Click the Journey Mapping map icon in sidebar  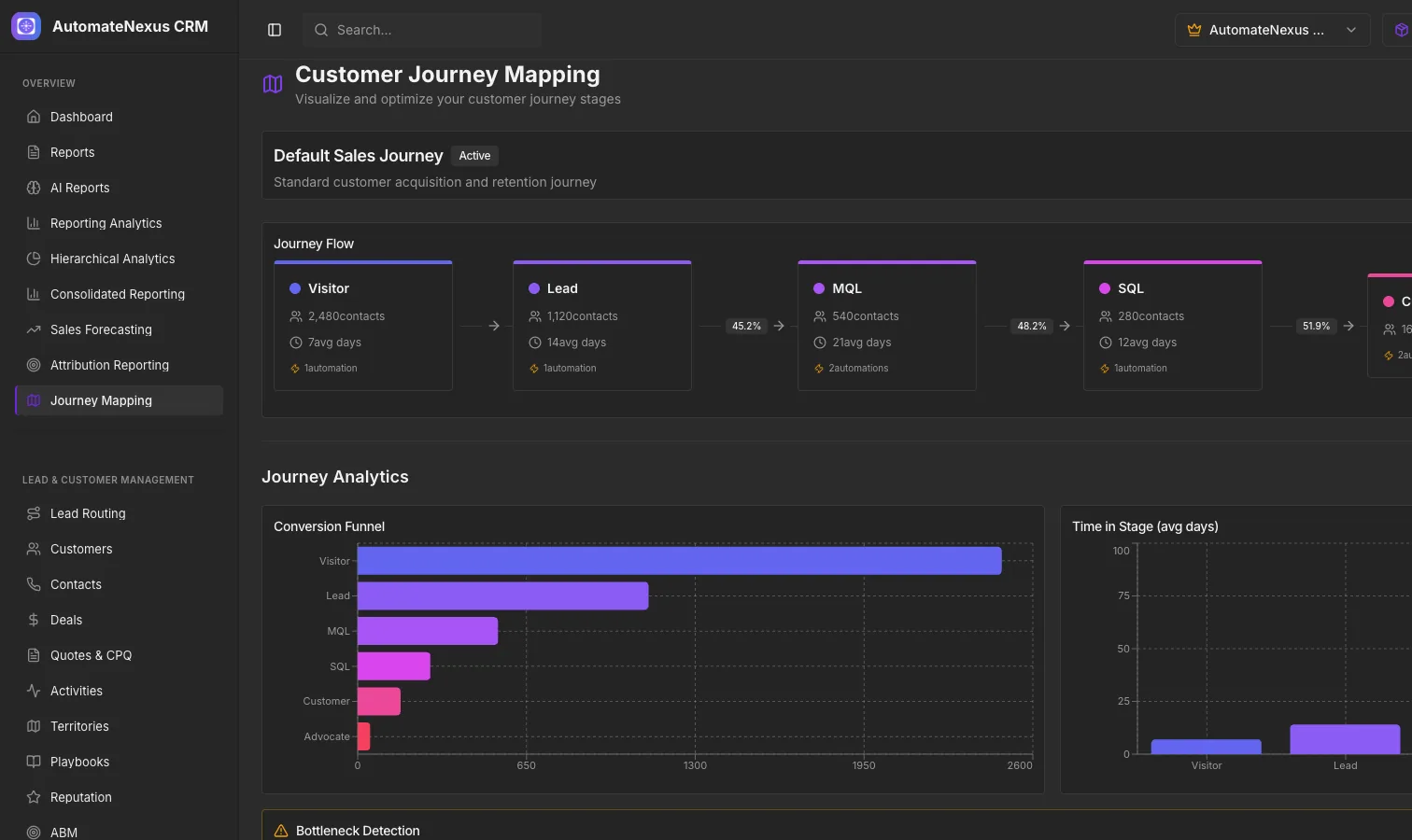pos(34,400)
